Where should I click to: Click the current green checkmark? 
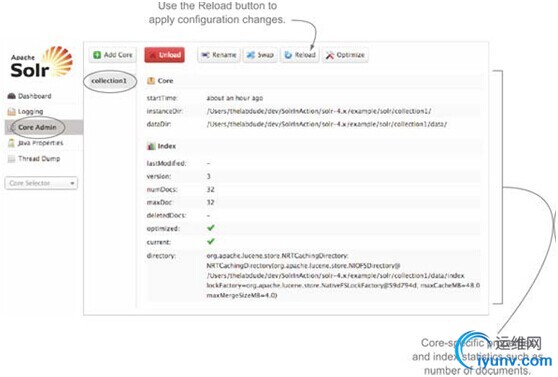[211, 241]
